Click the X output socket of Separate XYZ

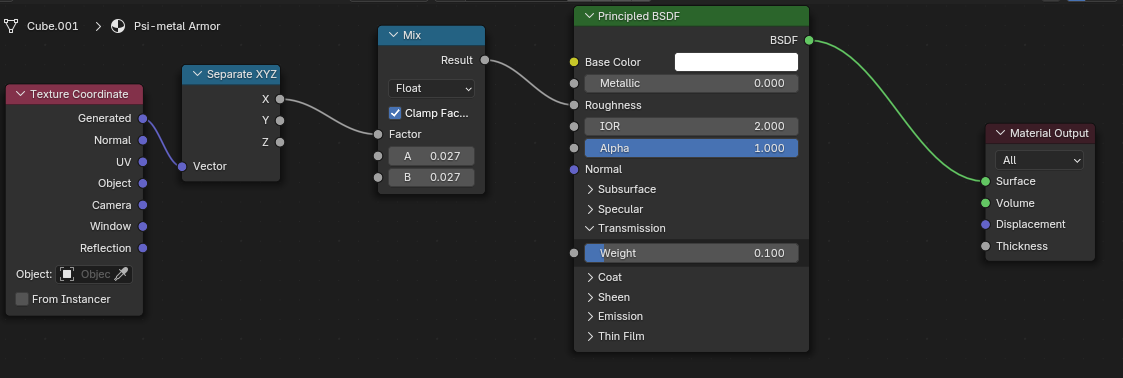click(280, 100)
